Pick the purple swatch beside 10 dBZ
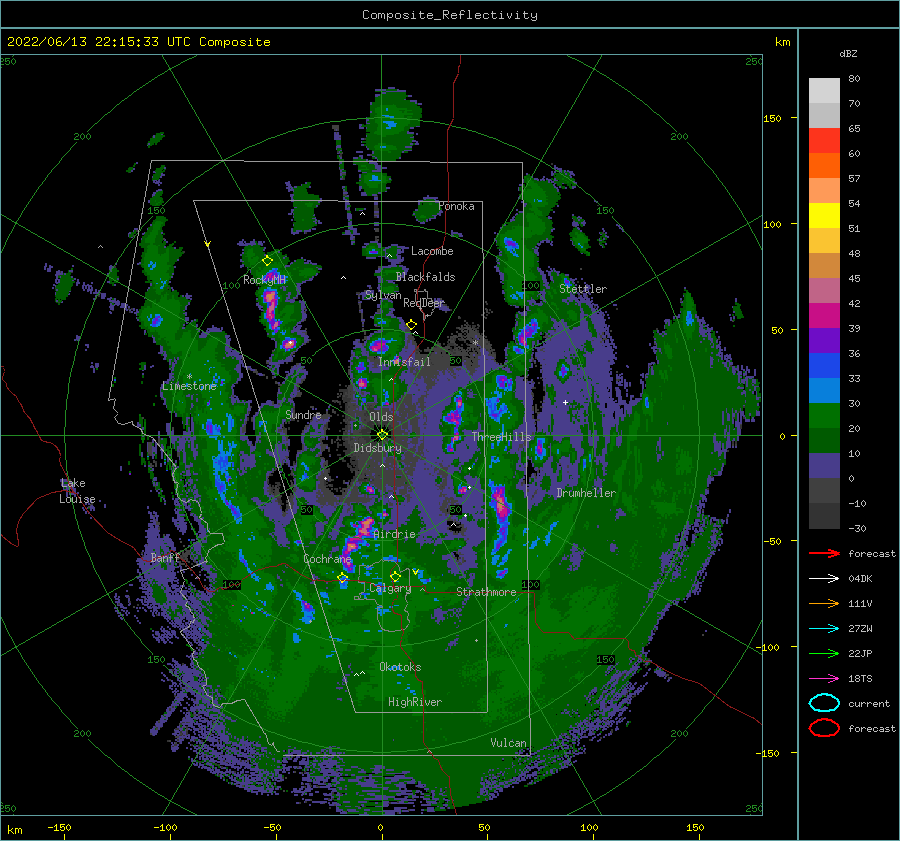 [824, 465]
